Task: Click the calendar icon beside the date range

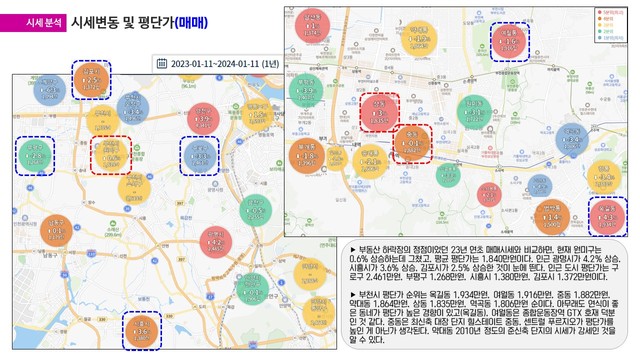Action: (x=162, y=64)
